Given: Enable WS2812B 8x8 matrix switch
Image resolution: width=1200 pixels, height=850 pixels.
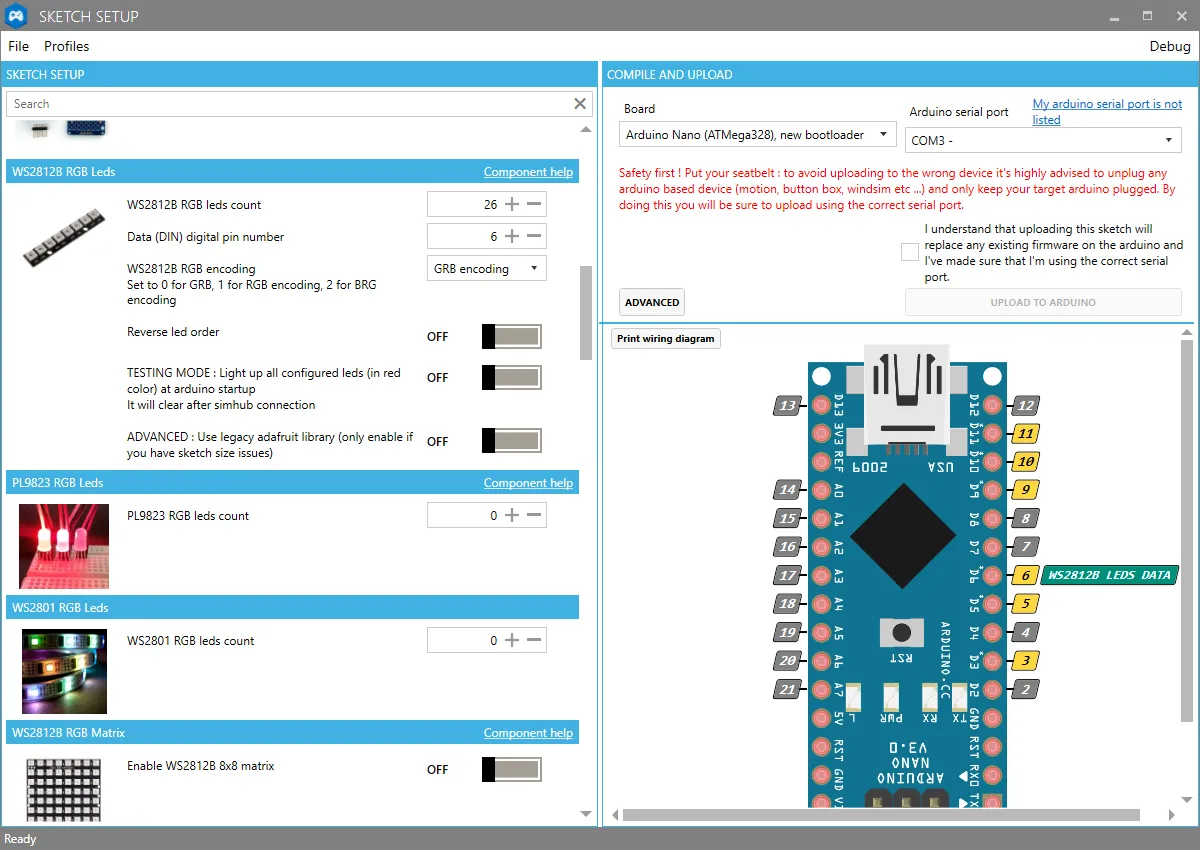Looking at the screenshot, I should point(511,769).
